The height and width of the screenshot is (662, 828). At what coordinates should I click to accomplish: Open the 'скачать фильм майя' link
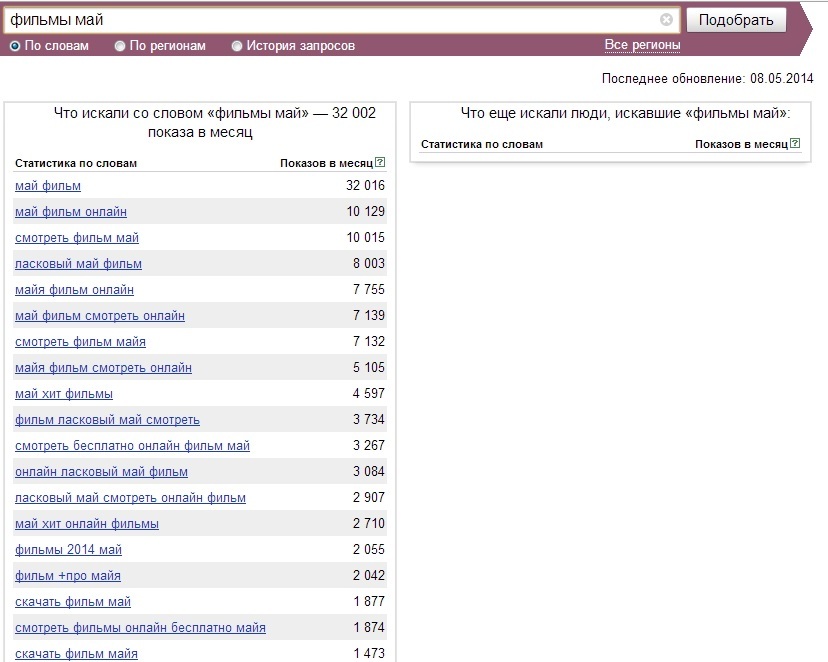pos(77,654)
